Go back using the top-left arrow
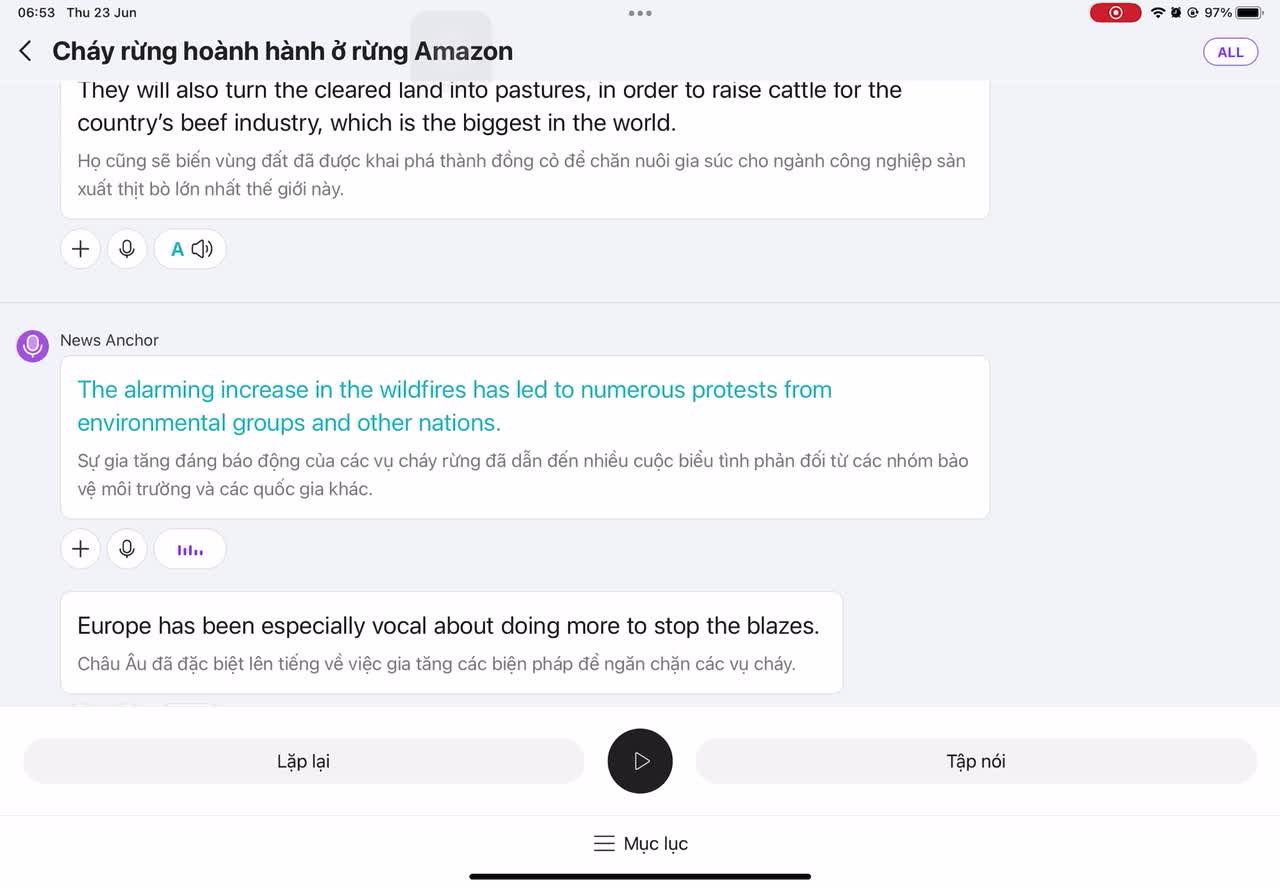The width and height of the screenshot is (1280, 888). [26, 51]
